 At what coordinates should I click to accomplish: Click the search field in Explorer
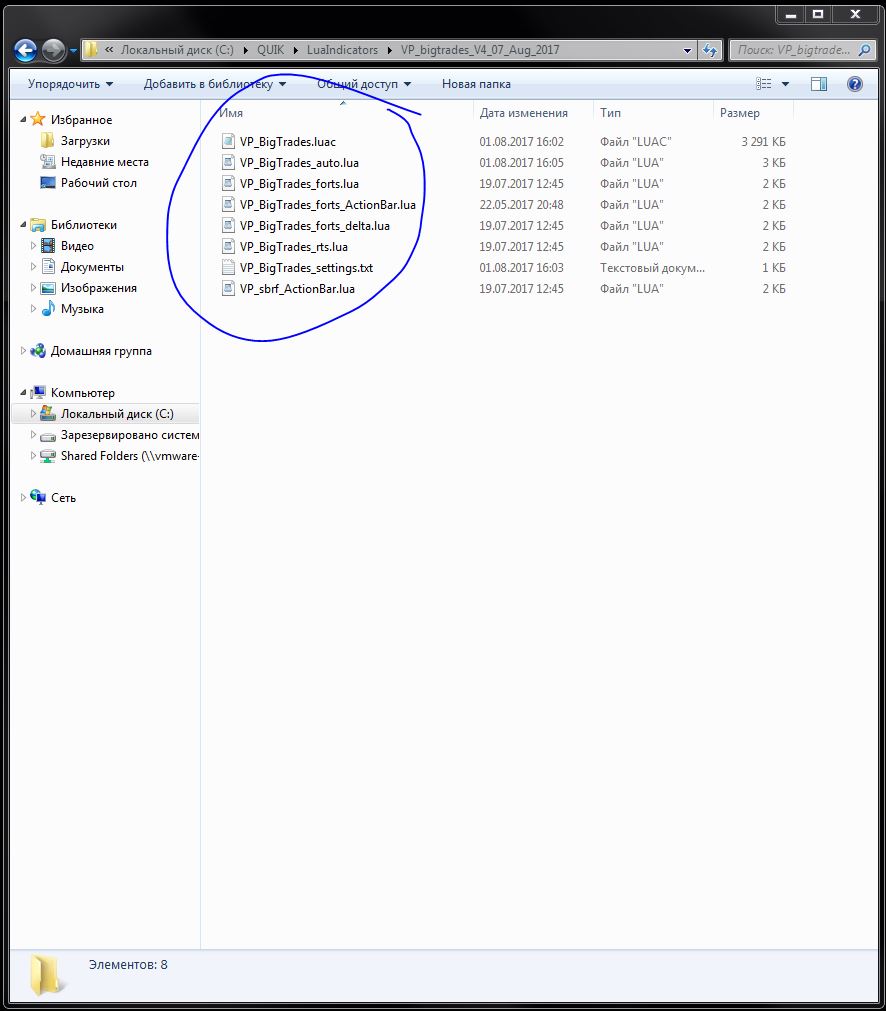pyautogui.click(x=800, y=50)
